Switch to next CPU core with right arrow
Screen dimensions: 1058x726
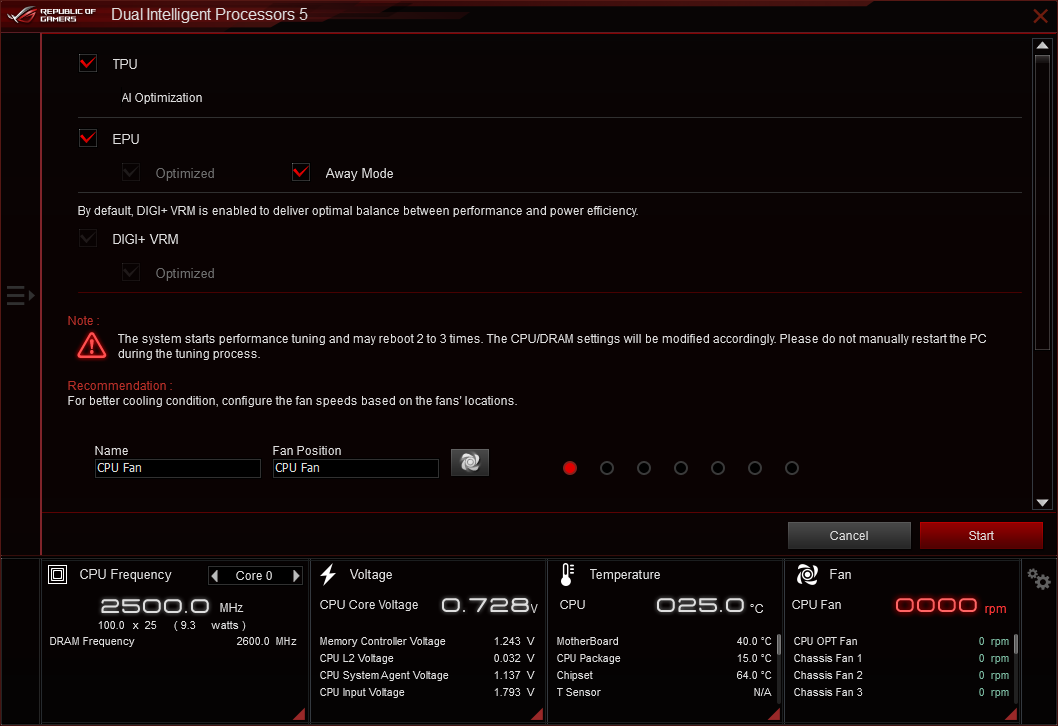(x=296, y=576)
